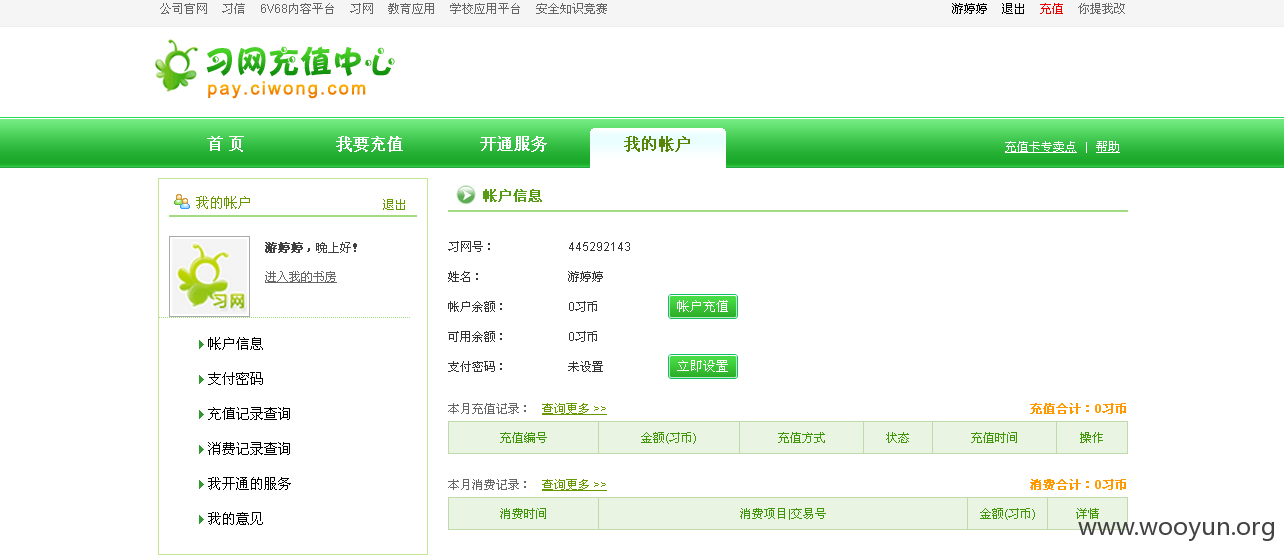Click 教育应用 in the top bar
Viewport: 1284px width, 556px height.
point(412,9)
